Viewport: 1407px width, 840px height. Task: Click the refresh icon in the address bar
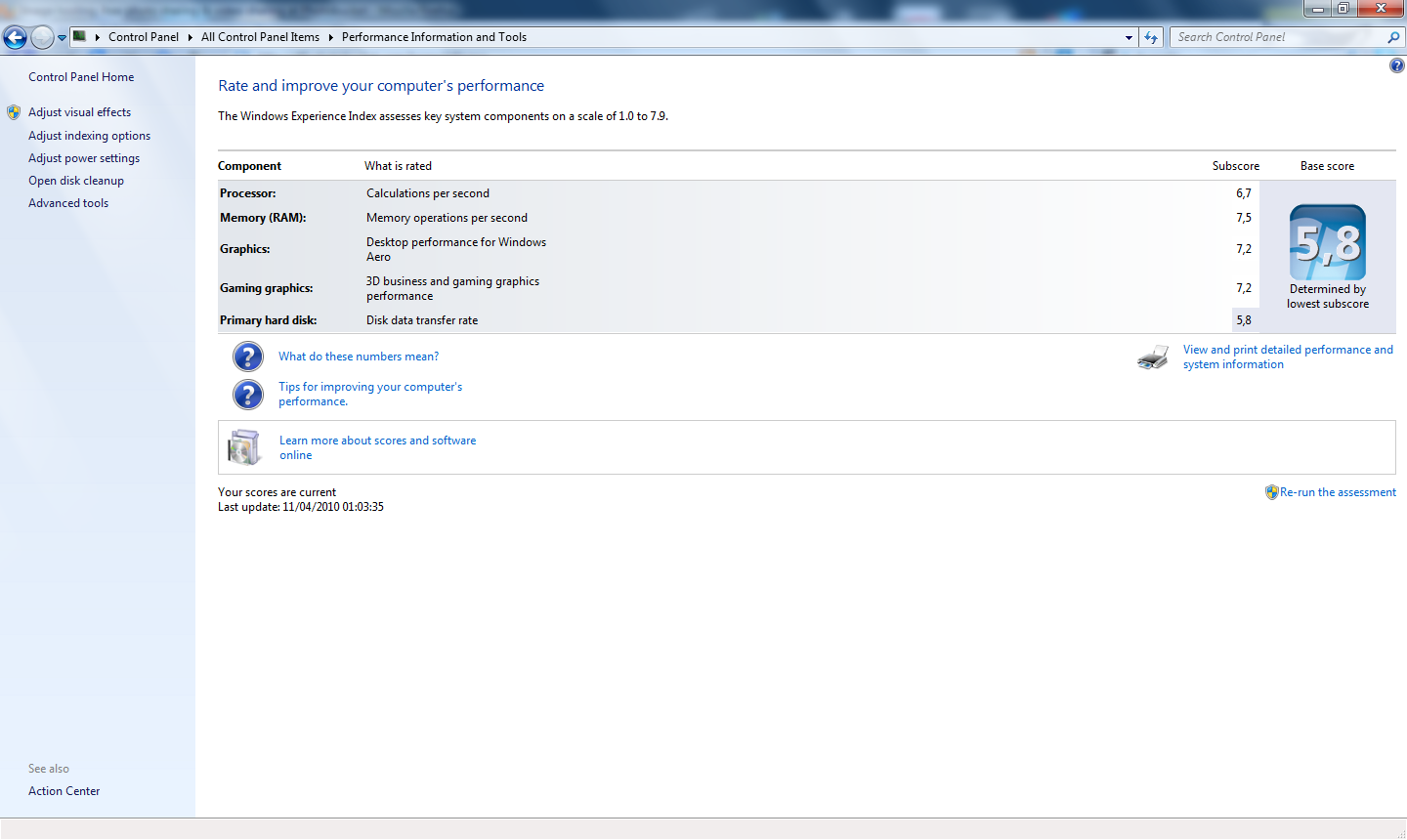click(1151, 37)
